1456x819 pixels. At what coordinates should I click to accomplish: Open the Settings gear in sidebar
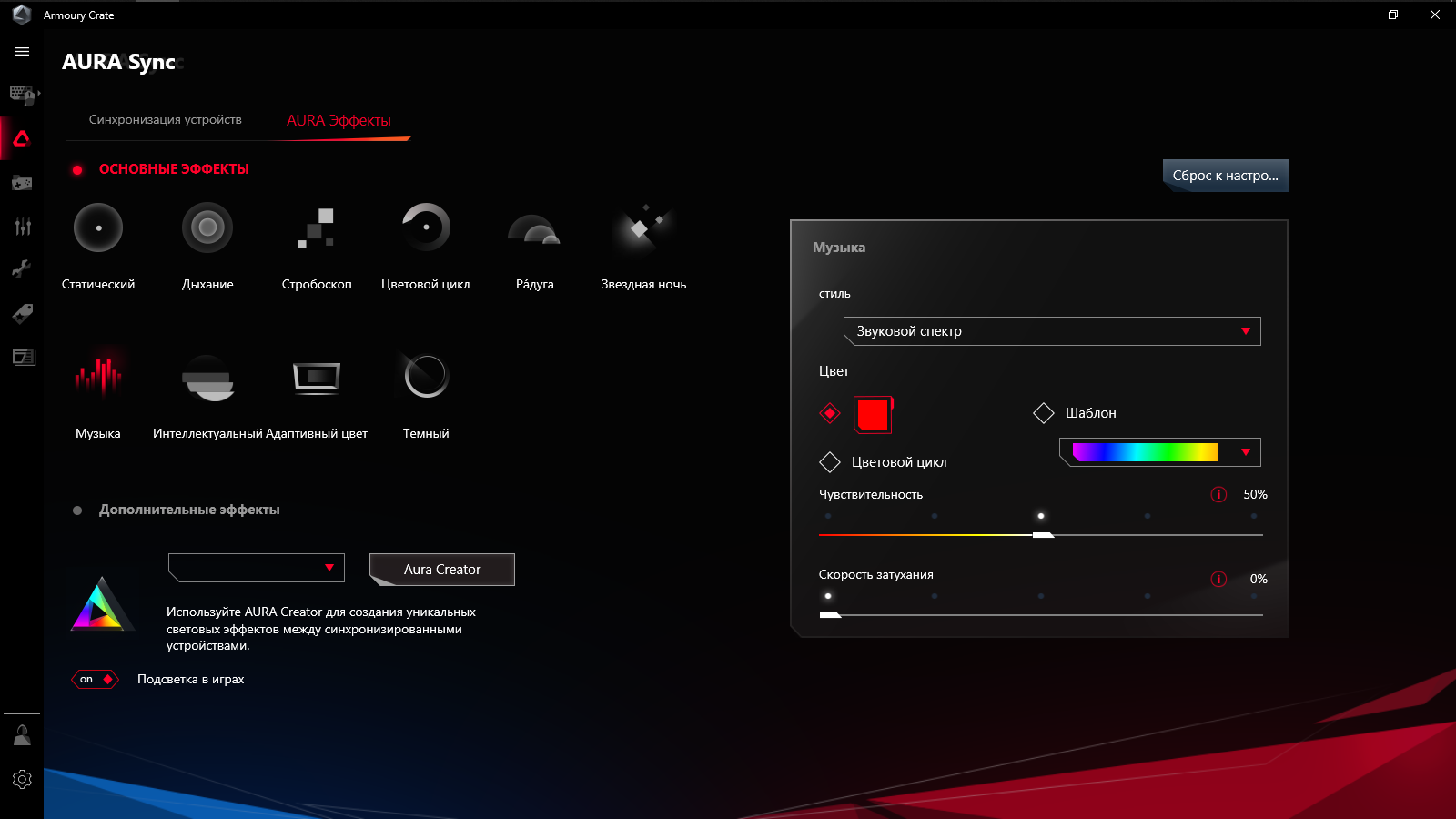coord(22,779)
